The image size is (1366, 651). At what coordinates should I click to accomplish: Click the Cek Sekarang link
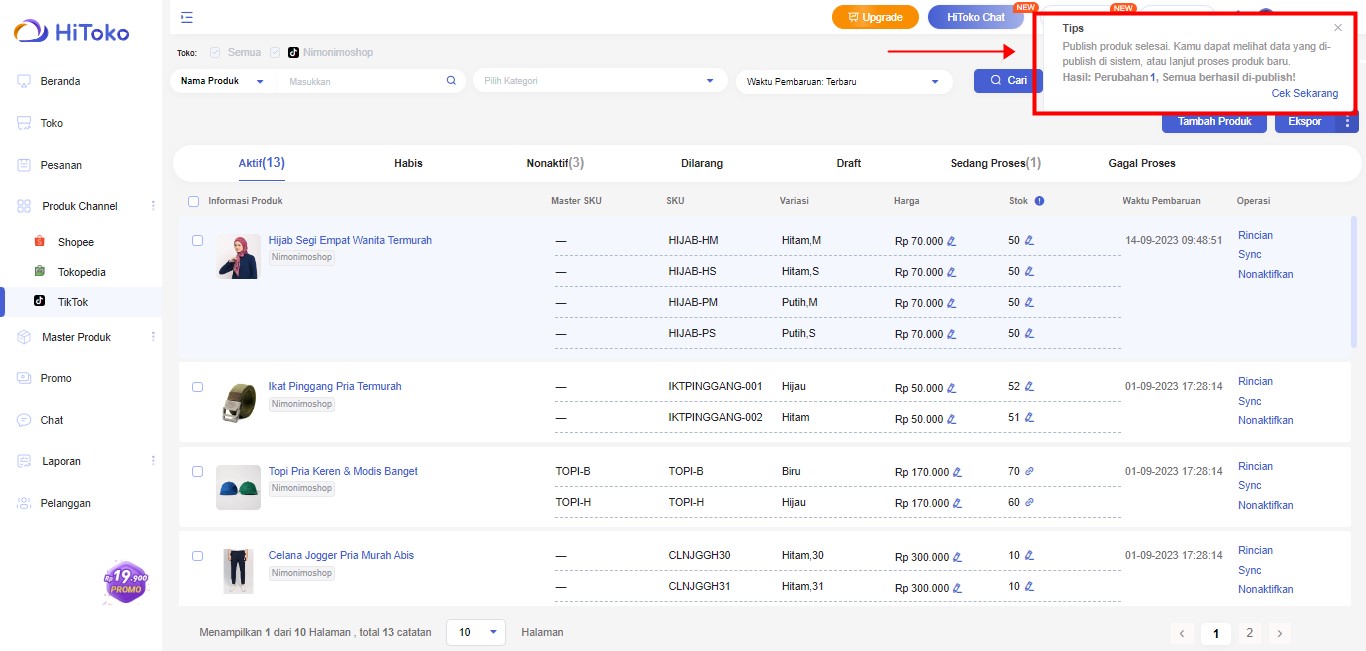[1304, 93]
